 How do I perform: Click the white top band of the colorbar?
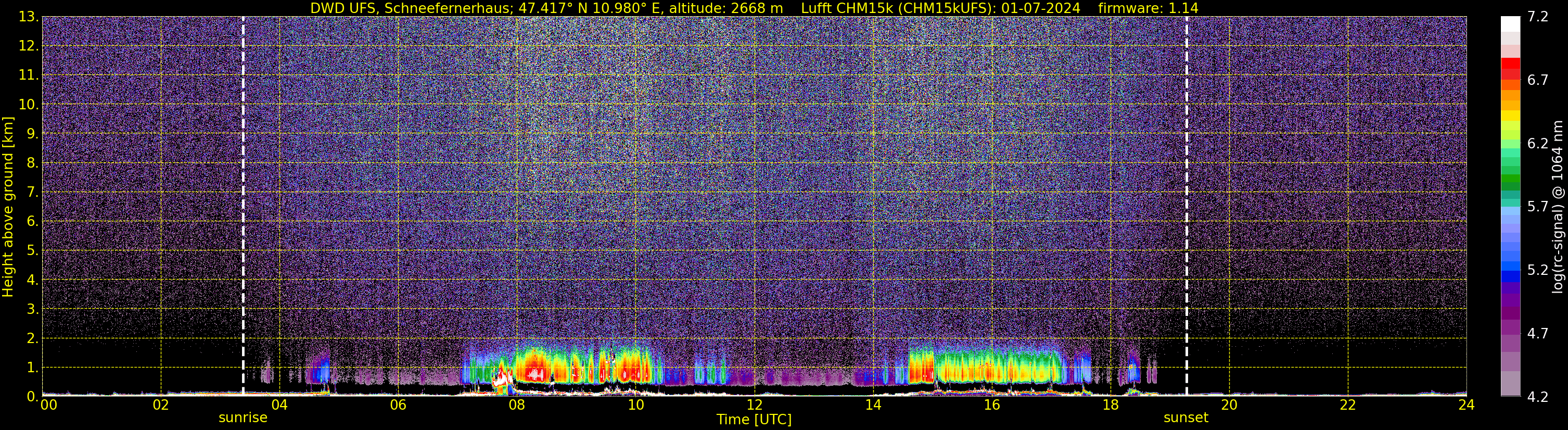click(x=1510, y=24)
